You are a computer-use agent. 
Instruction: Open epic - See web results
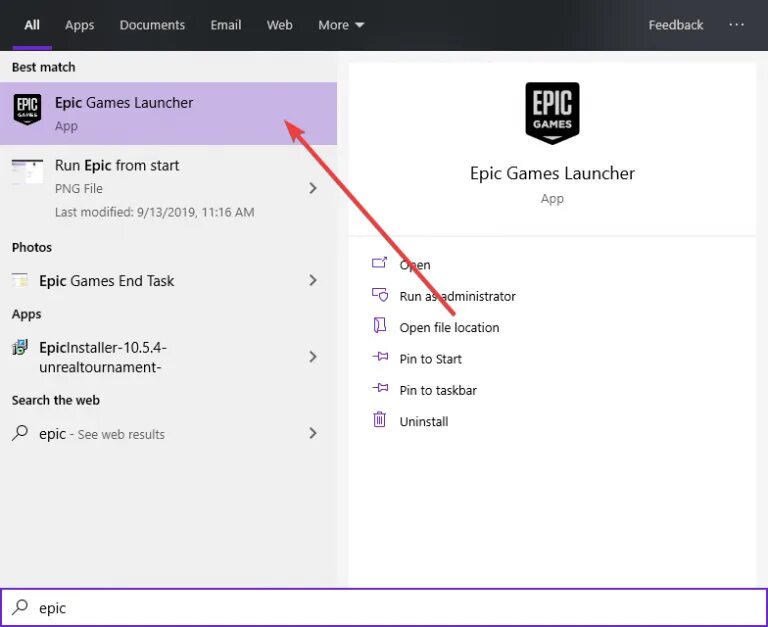pos(168,434)
